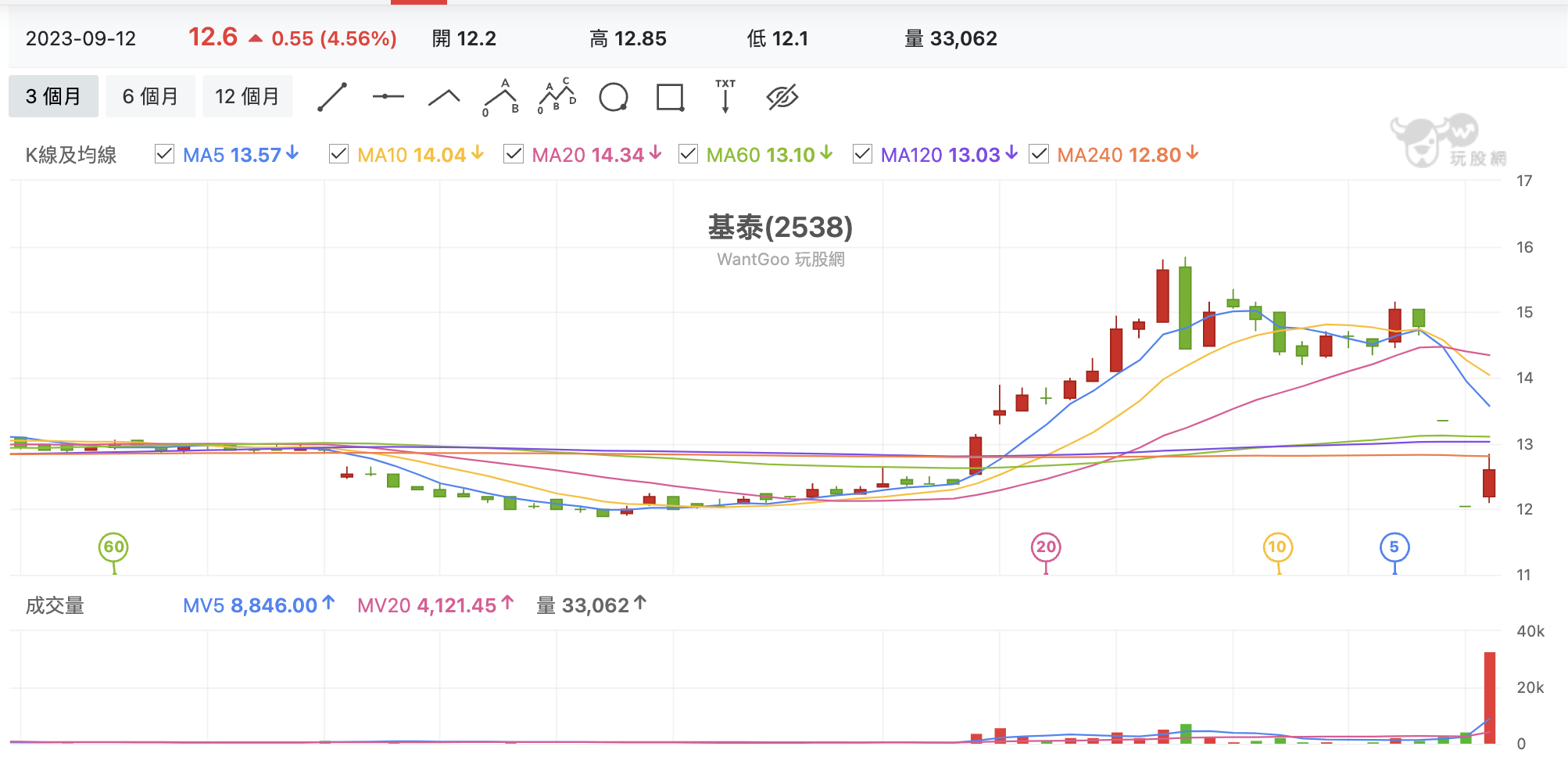Click the tall red volume bar
1568x757 pixels.
tap(1490, 697)
